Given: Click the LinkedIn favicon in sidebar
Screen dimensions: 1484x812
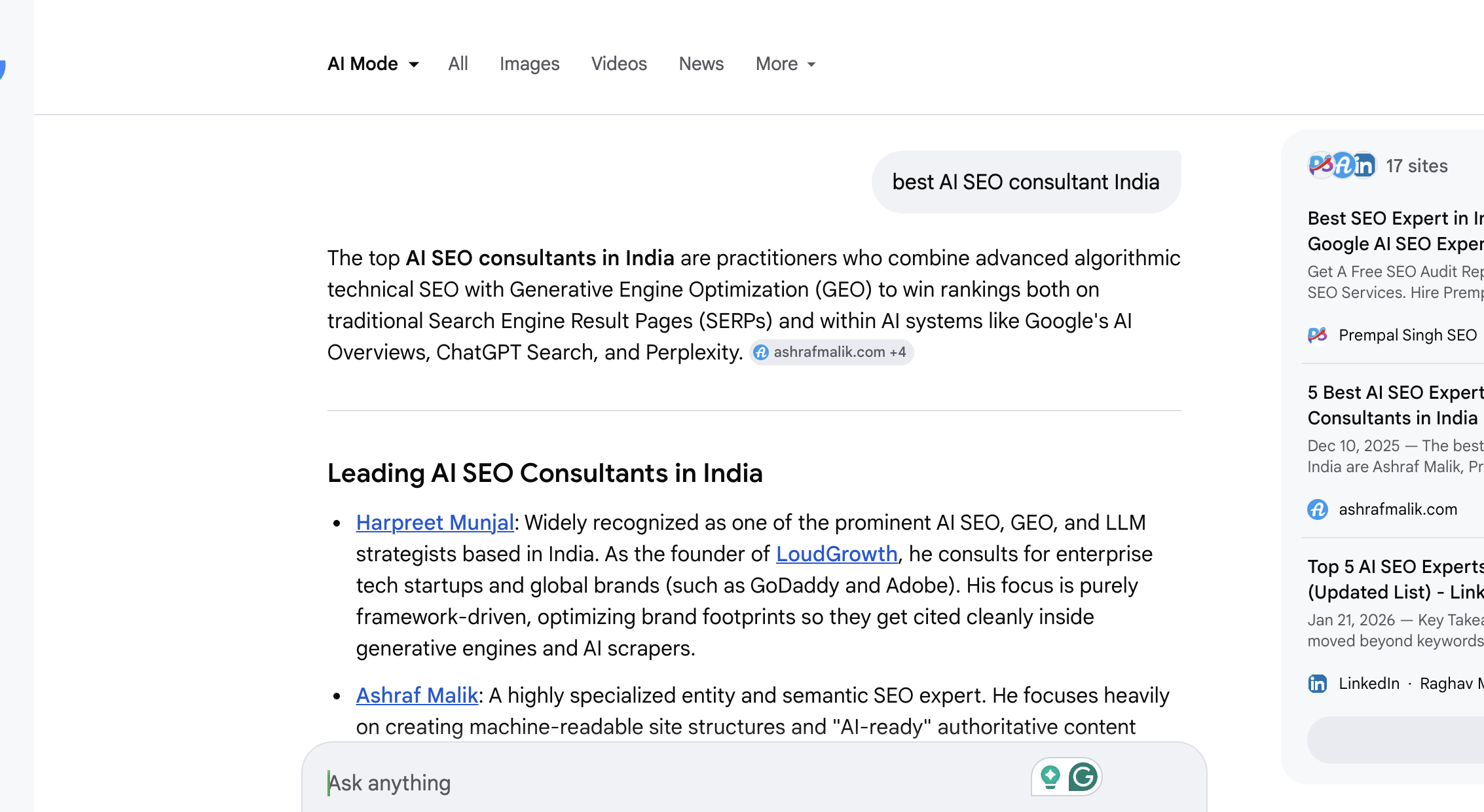Looking at the screenshot, I should click(x=1318, y=684).
